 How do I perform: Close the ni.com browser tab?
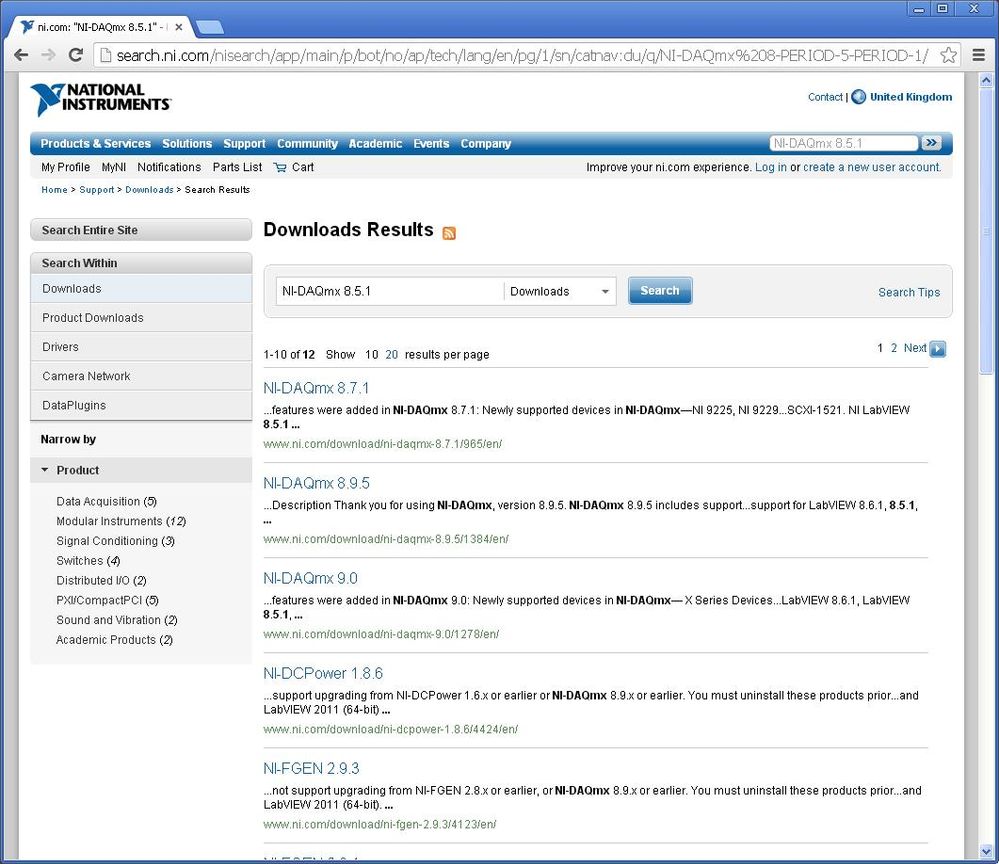[x=179, y=27]
